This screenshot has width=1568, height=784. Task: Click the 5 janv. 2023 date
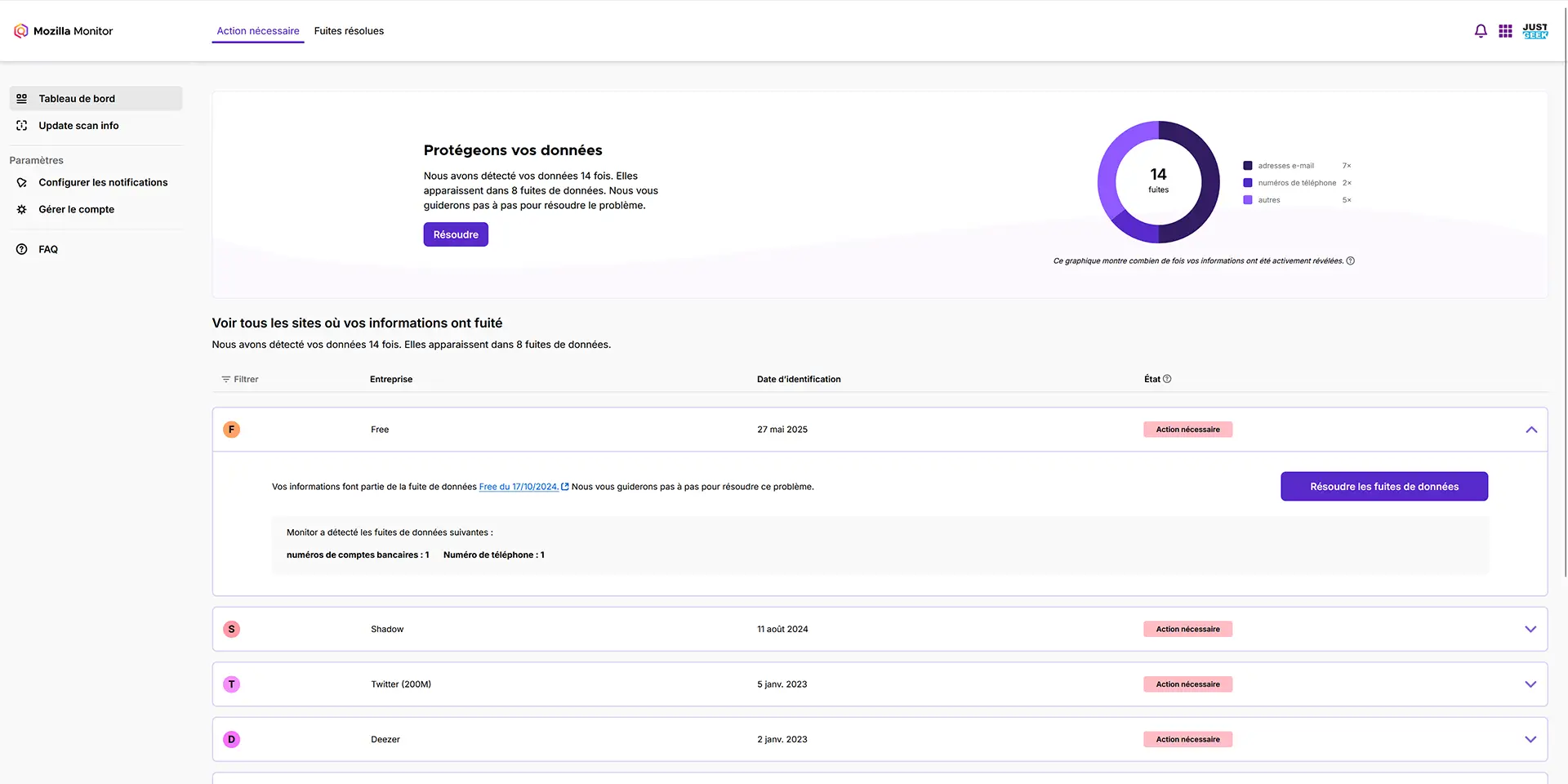pyautogui.click(x=782, y=684)
